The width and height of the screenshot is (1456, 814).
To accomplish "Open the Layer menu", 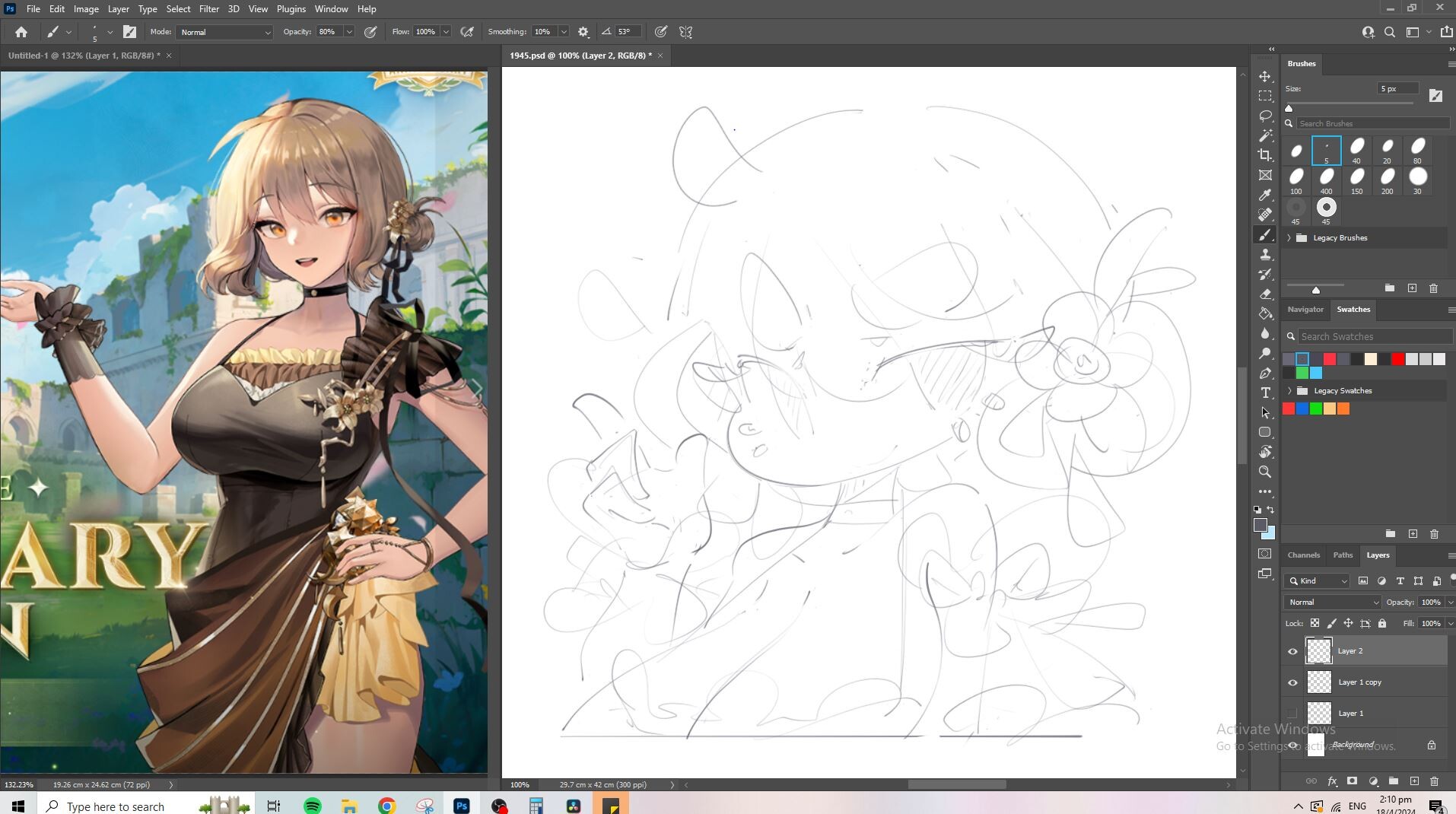I will [x=118, y=9].
